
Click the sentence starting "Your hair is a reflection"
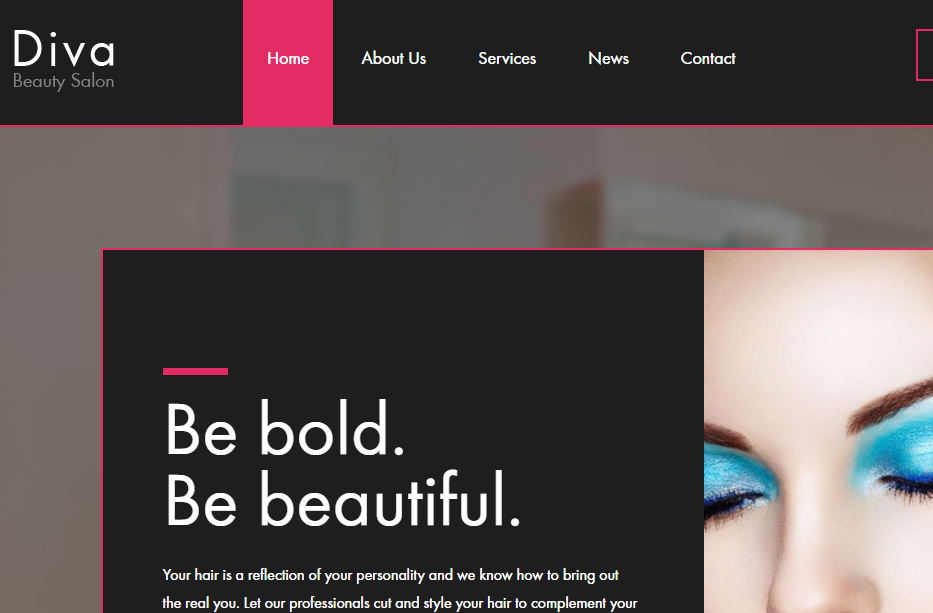[390, 575]
